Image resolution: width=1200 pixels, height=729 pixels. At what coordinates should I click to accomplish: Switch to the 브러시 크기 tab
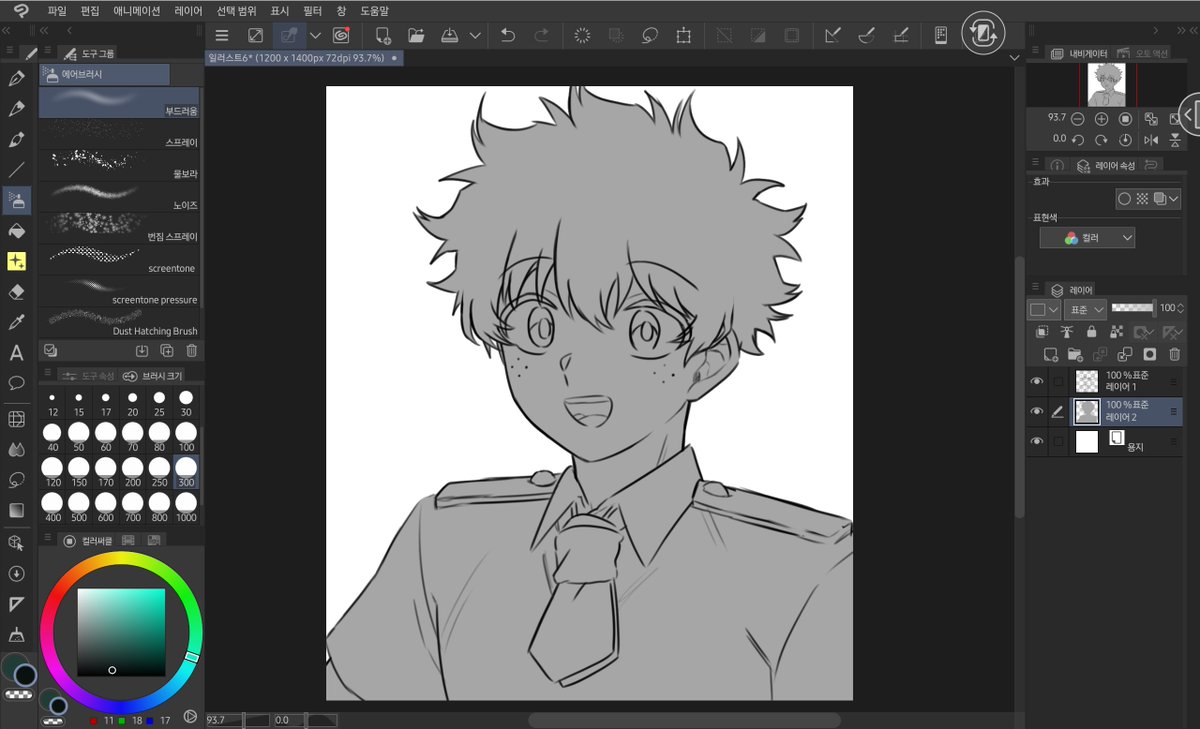pyautogui.click(x=152, y=376)
